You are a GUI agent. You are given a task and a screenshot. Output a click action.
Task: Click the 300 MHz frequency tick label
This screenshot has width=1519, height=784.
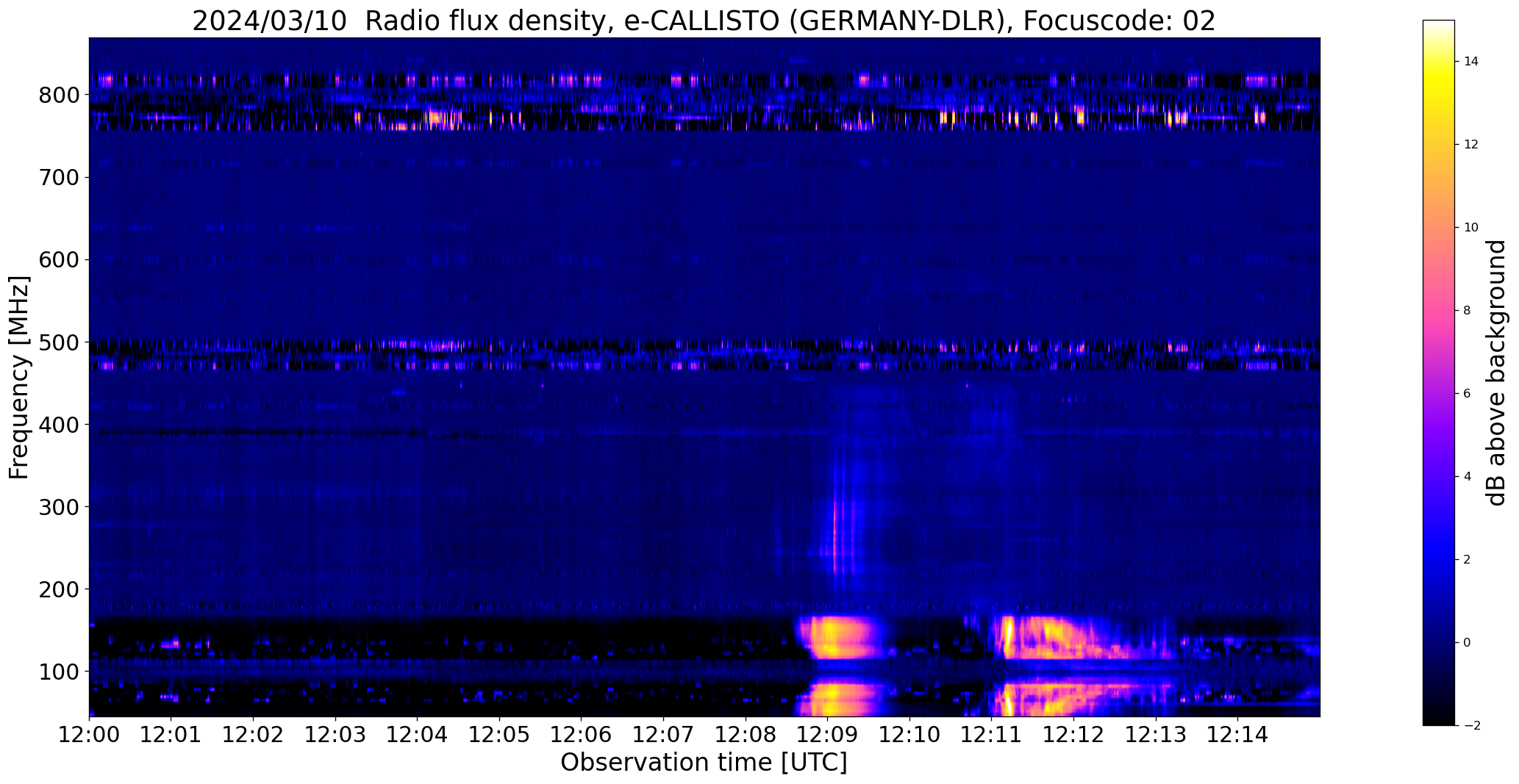pos(58,507)
